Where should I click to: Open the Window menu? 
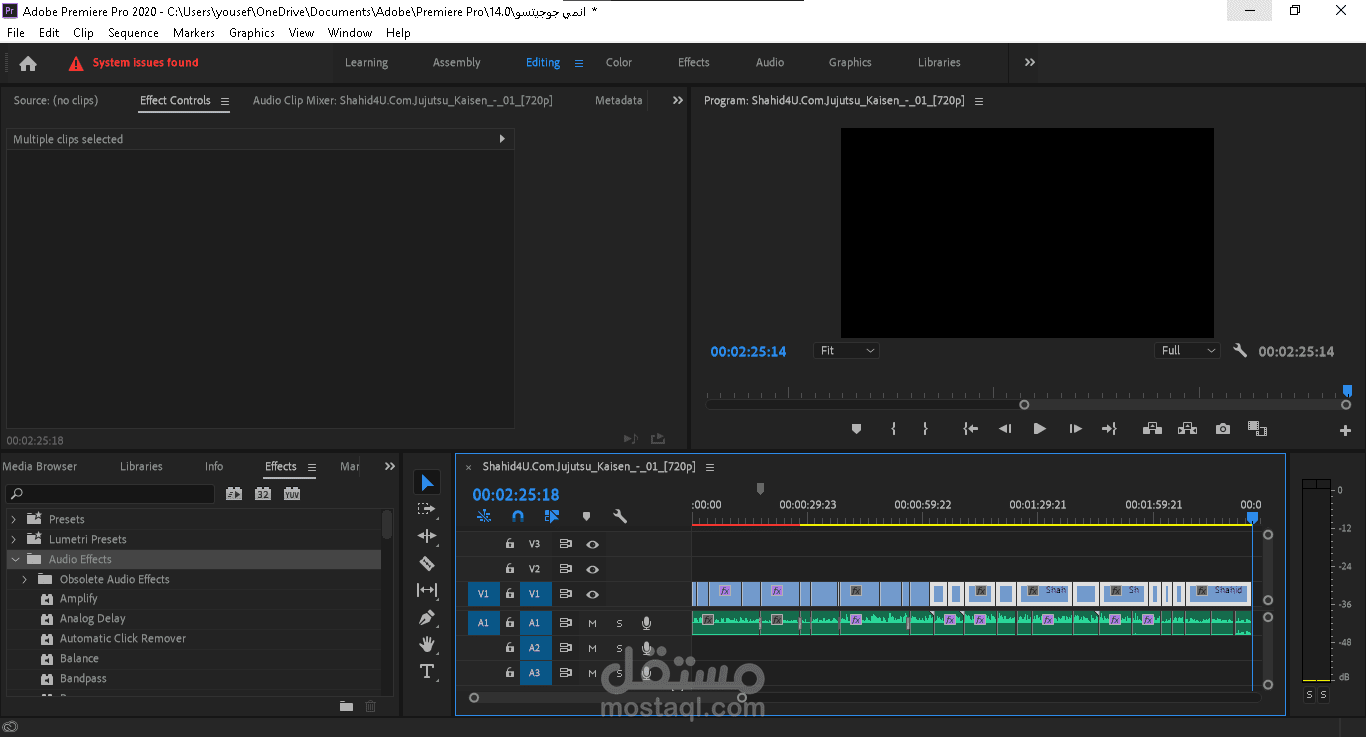350,33
